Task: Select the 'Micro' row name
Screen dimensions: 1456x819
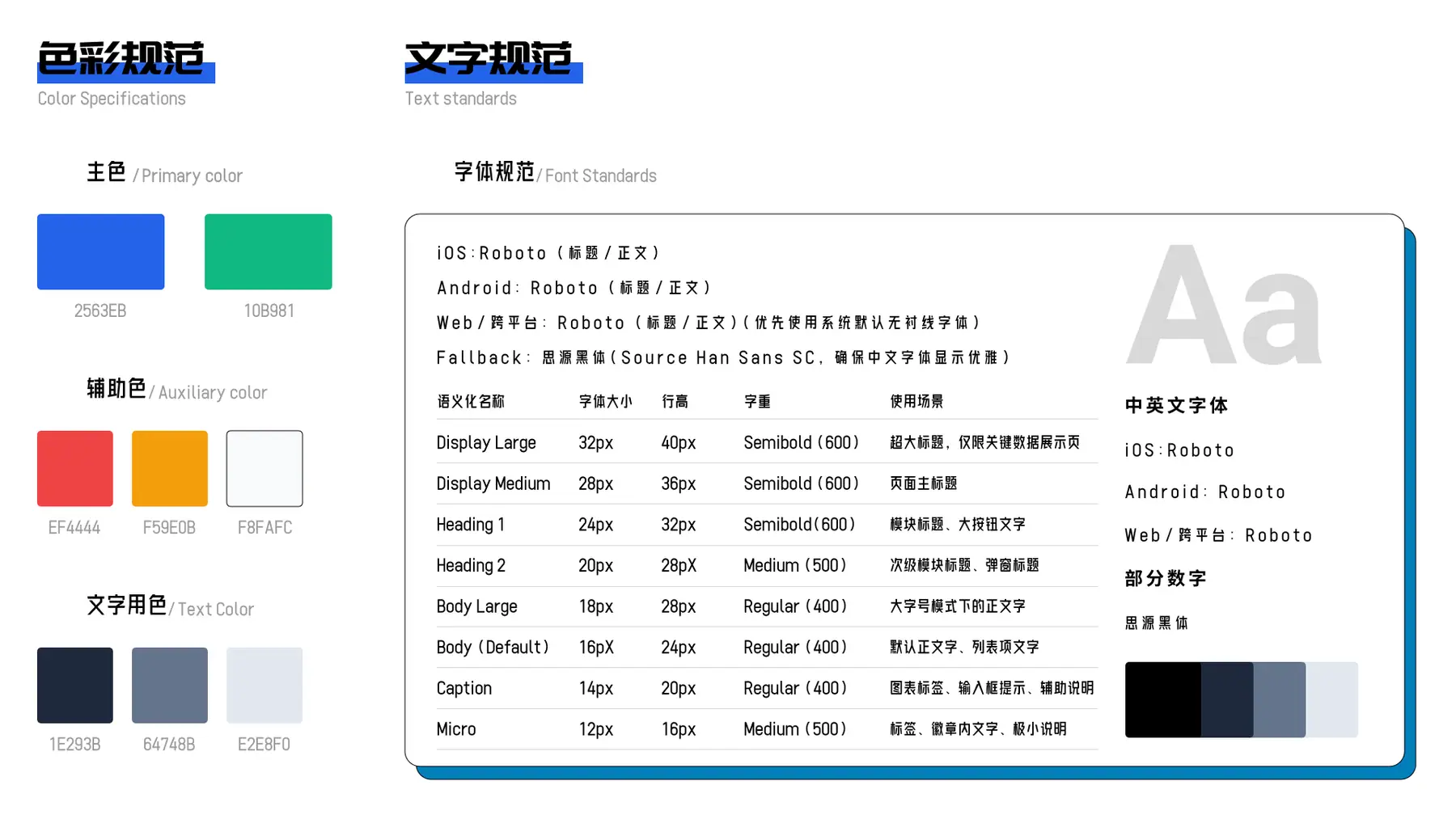Action: coord(456,729)
